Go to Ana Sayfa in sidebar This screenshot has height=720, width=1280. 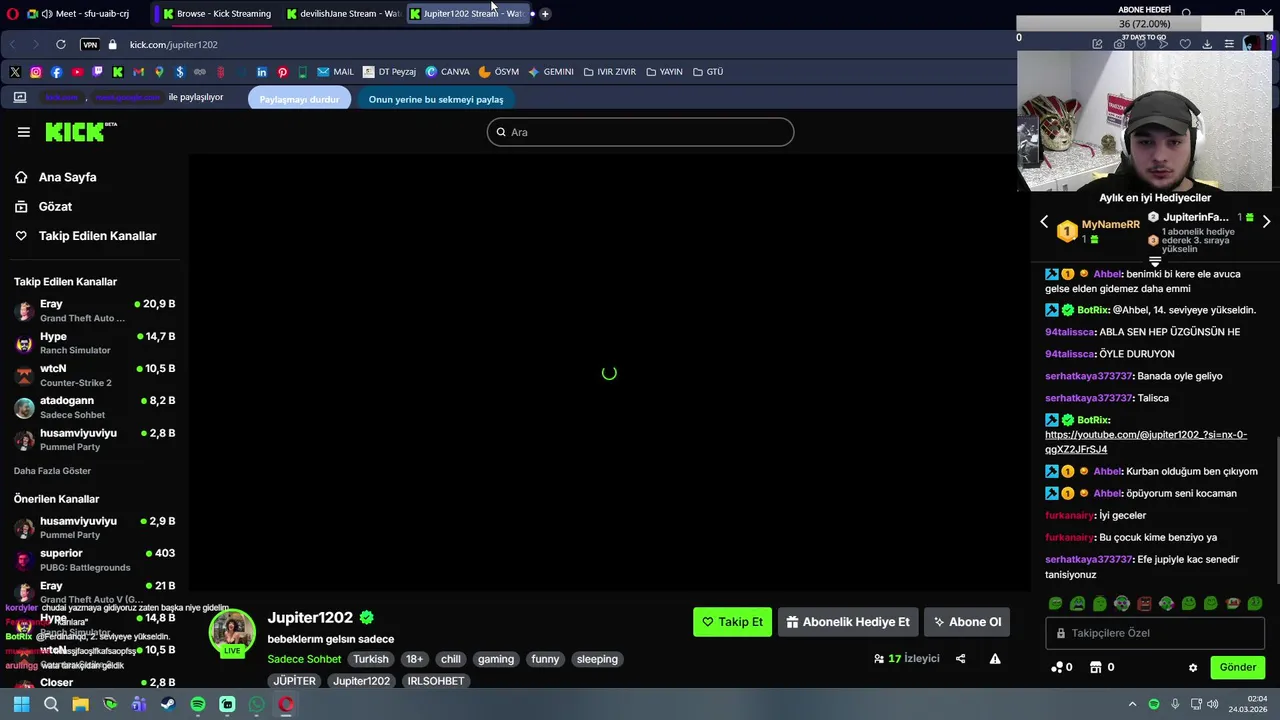pyautogui.click(x=57, y=177)
